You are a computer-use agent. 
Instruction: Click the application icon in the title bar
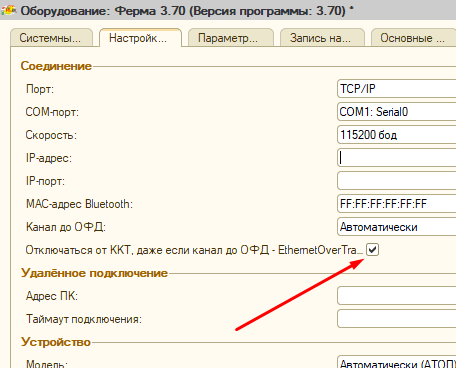[x=9, y=10]
